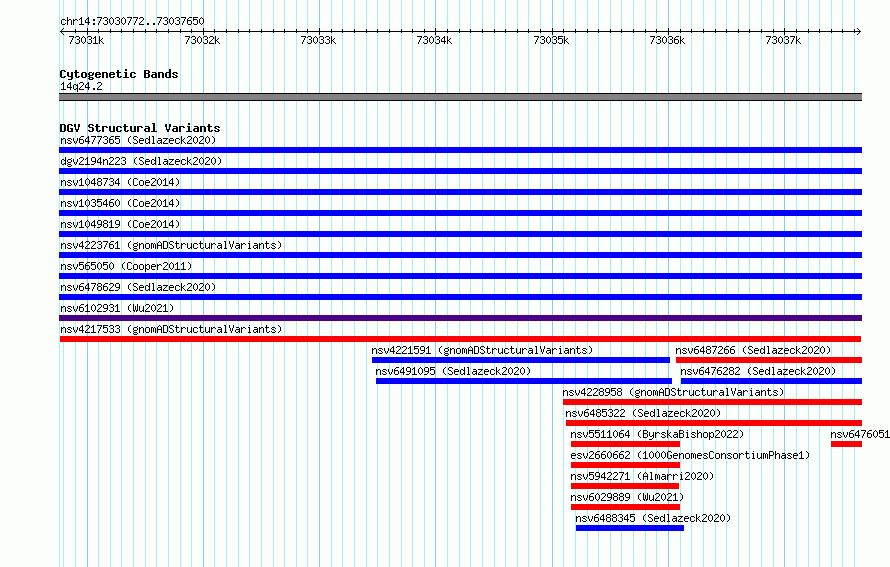The width and height of the screenshot is (890, 567).
Task: Select nsv6478629 (Sedlazeck2020) label
Action: (x=138, y=287)
